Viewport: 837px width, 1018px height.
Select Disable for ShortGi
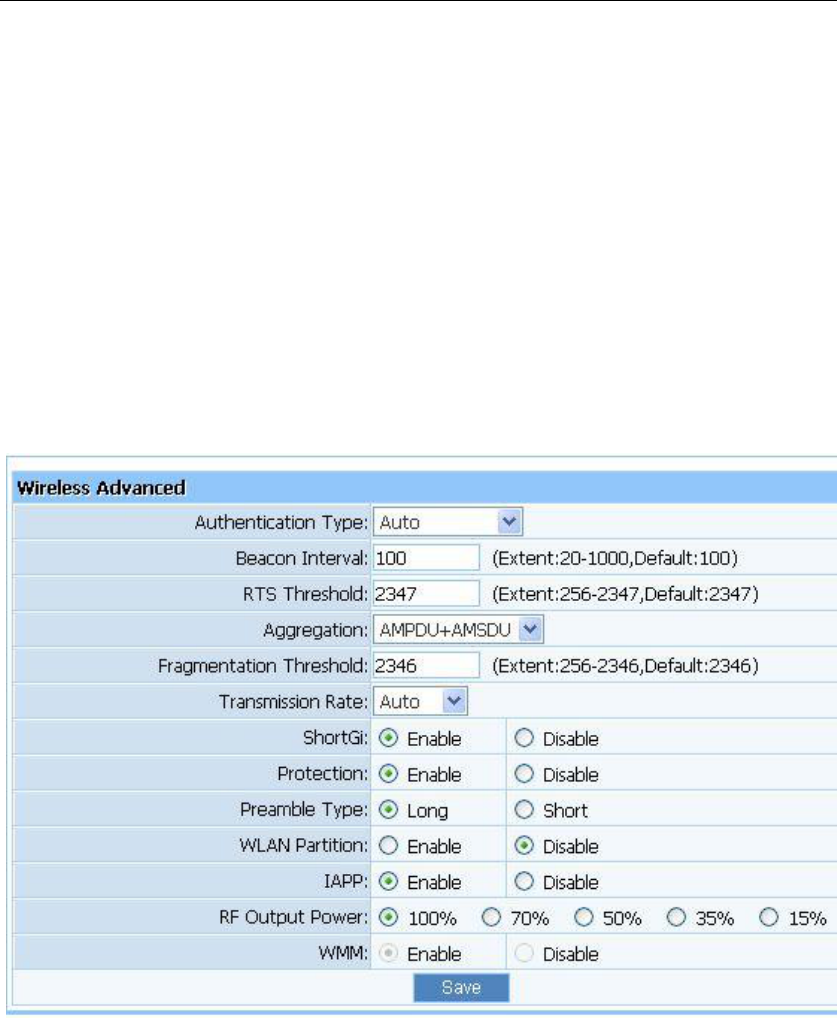[524, 738]
